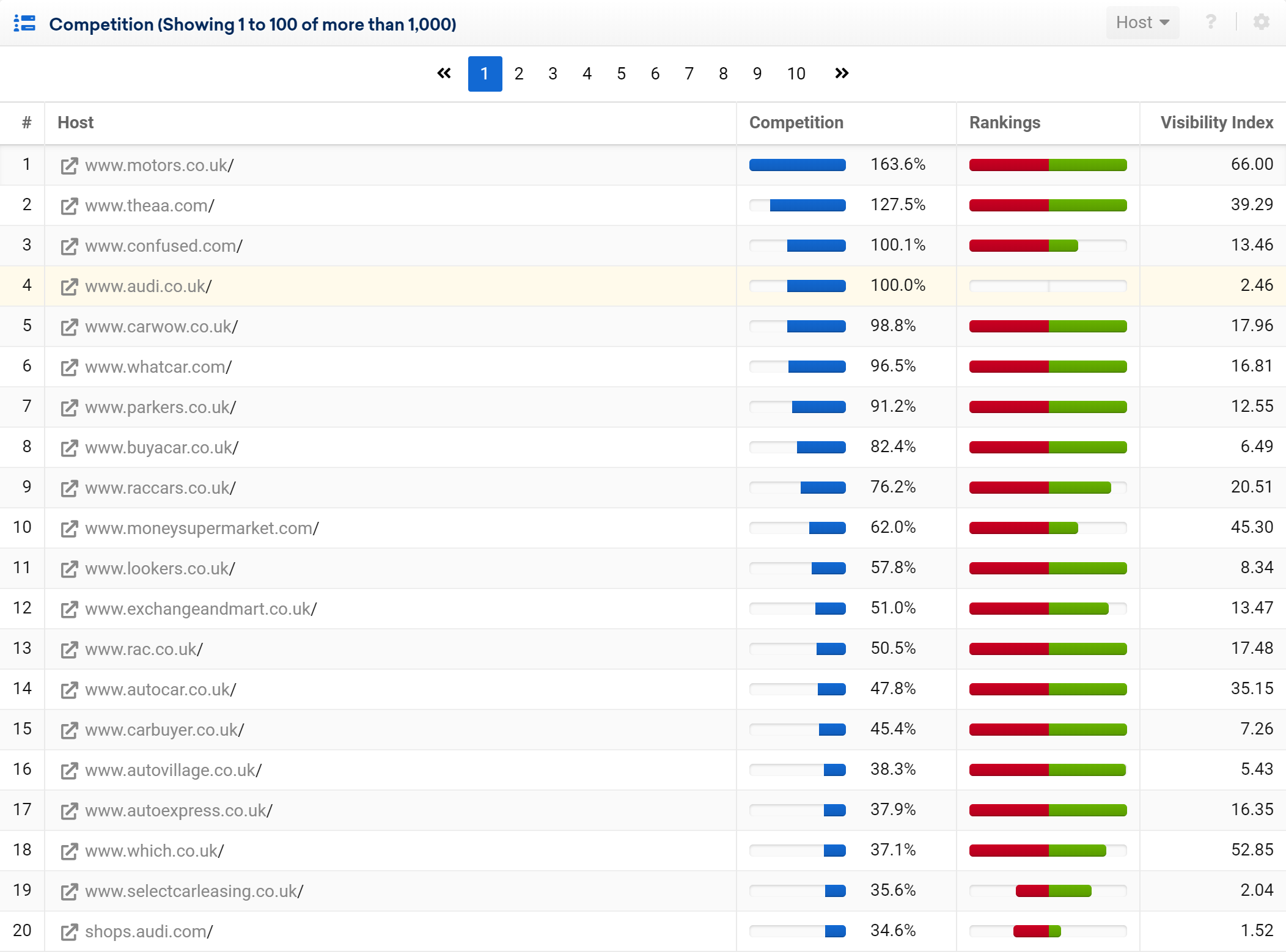
Task: Open the help question mark icon
Action: [1210, 23]
